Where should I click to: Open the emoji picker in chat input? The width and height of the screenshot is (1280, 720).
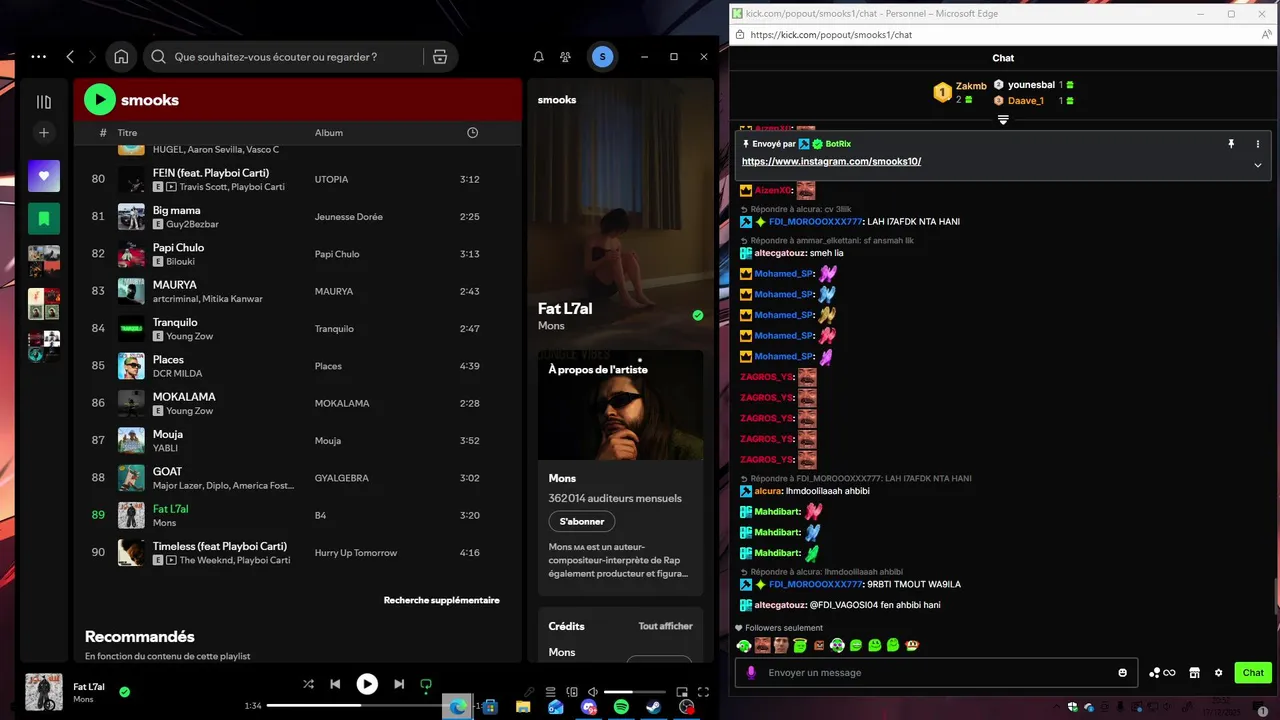[x=1123, y=673]
